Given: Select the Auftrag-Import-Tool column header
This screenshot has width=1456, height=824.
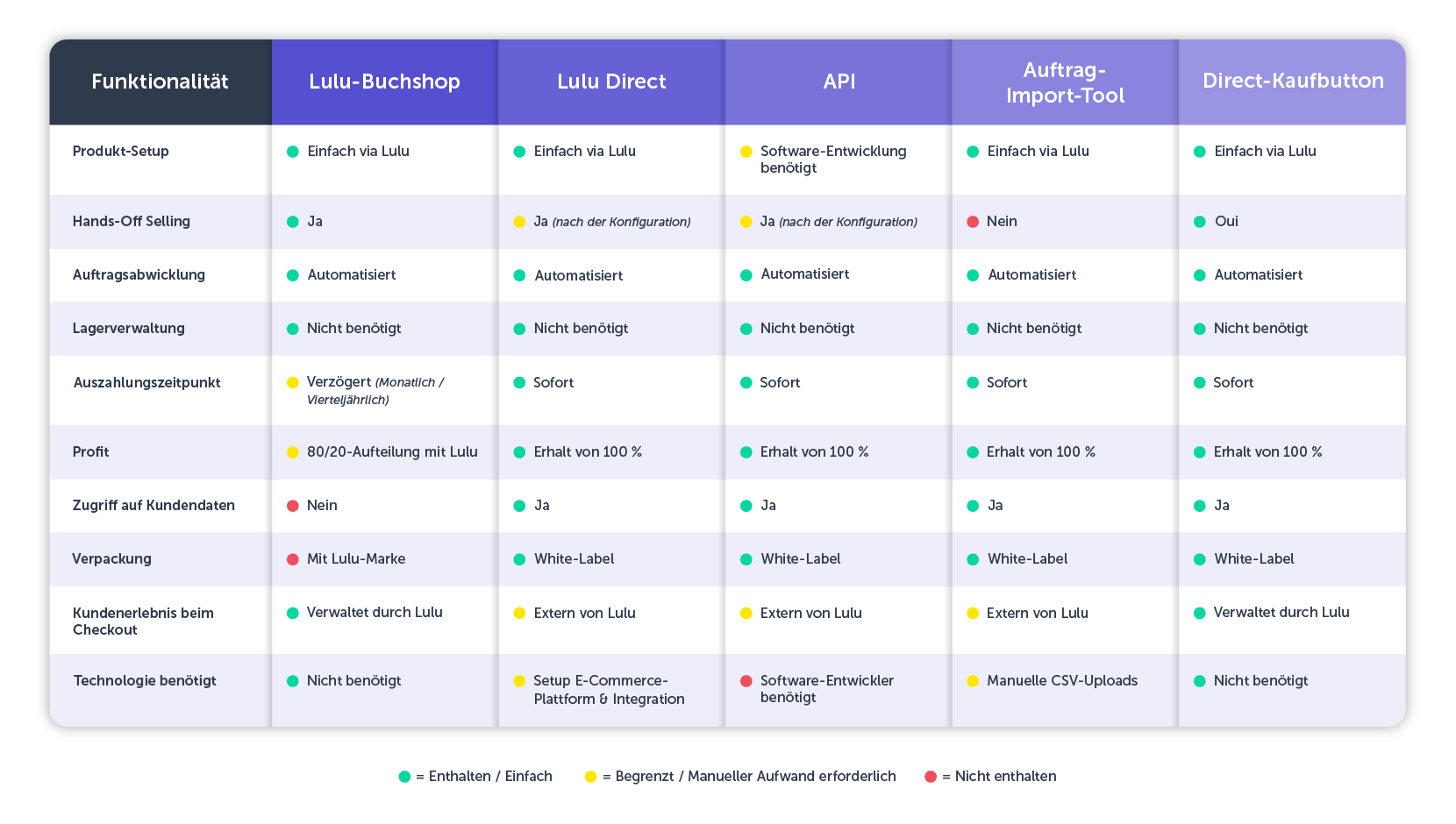Looking at the screenshot, I should point(1065,82).
